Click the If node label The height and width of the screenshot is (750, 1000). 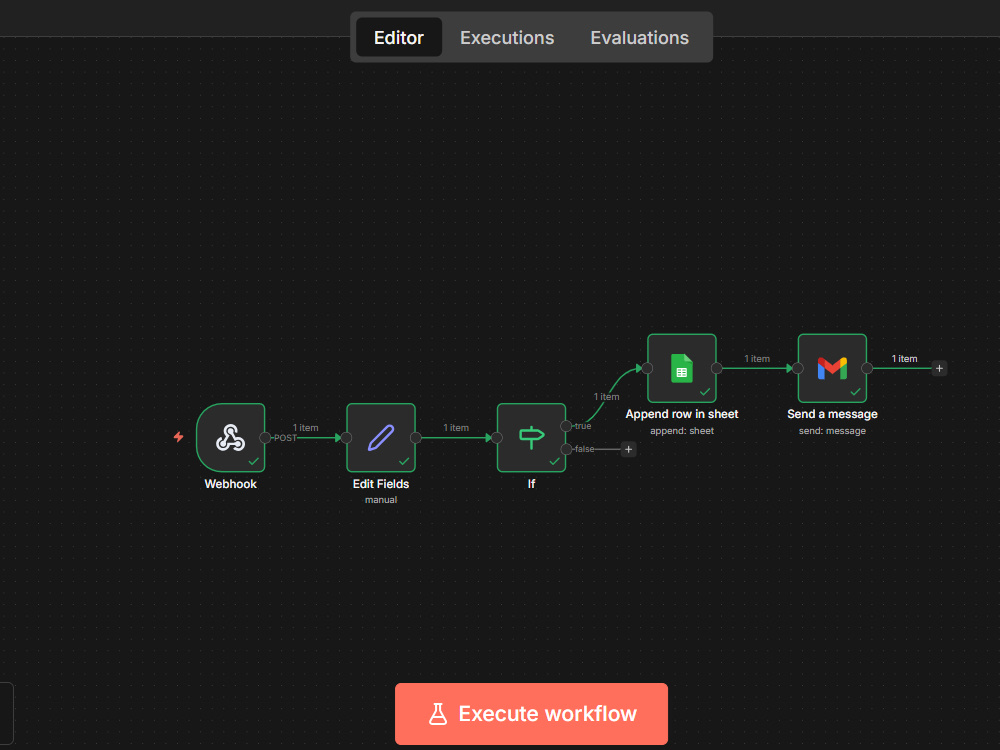pyautogui.click(x=531, y=484)
